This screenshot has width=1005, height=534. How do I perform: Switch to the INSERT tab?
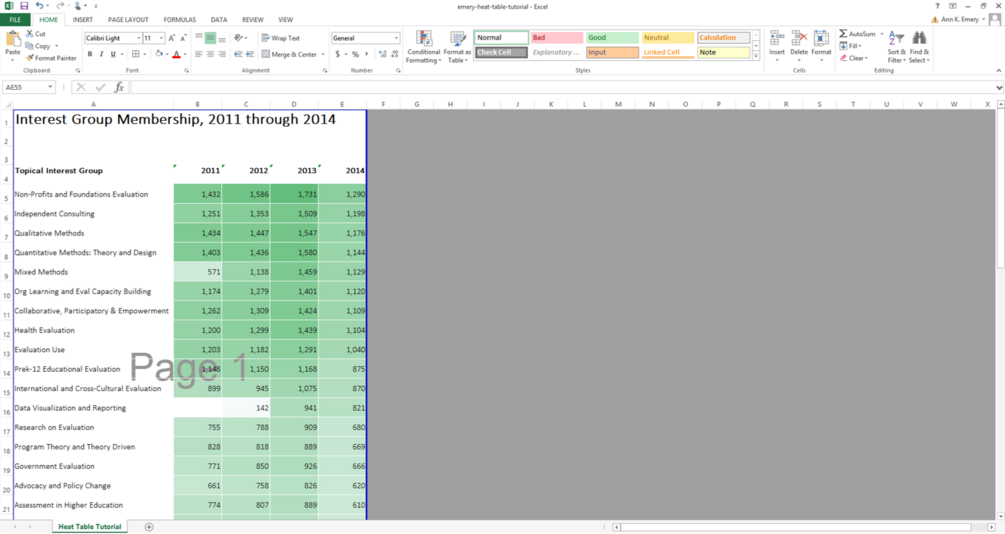point(83,20)
